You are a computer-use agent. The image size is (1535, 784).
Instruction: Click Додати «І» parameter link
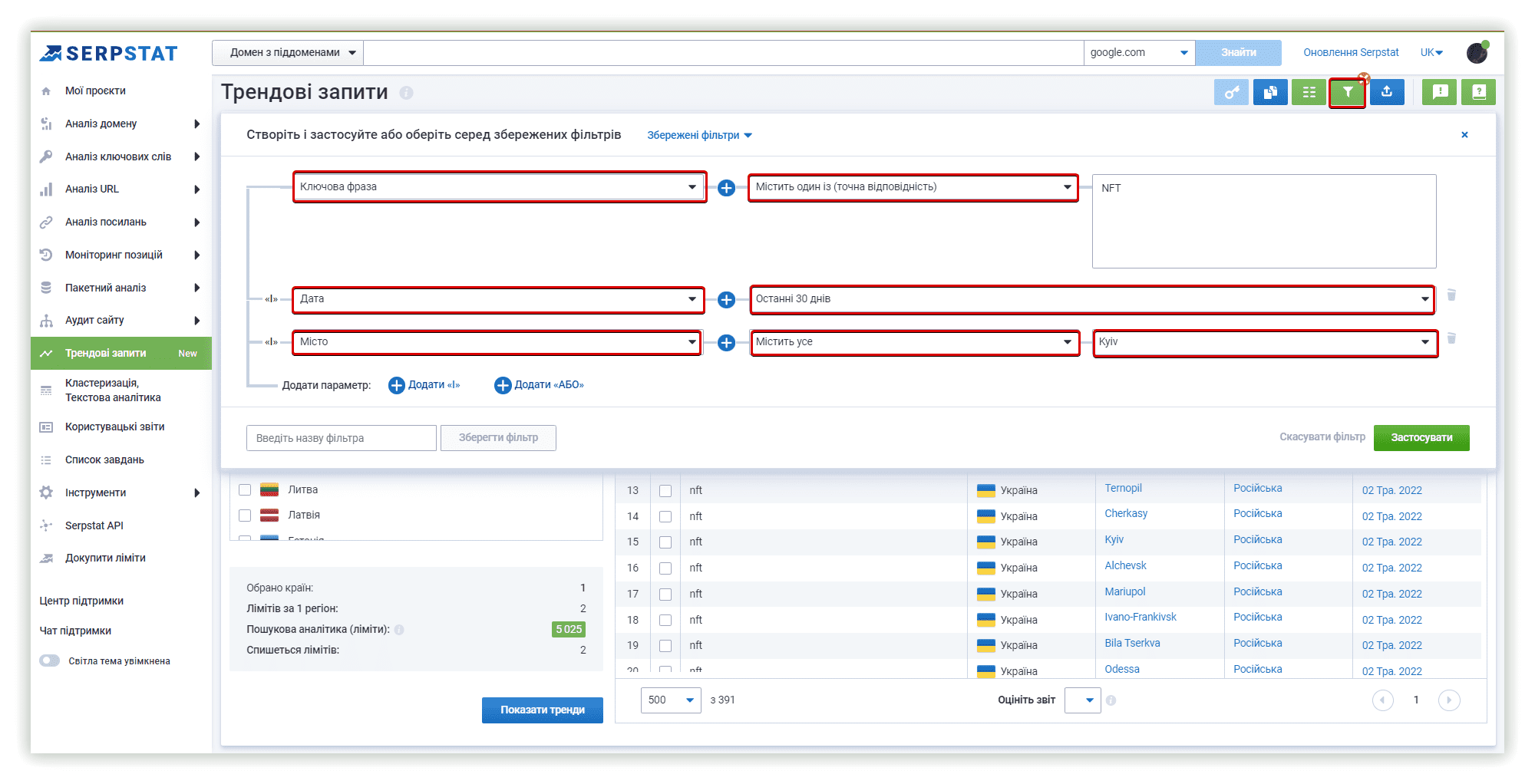[x=424, y=385]
